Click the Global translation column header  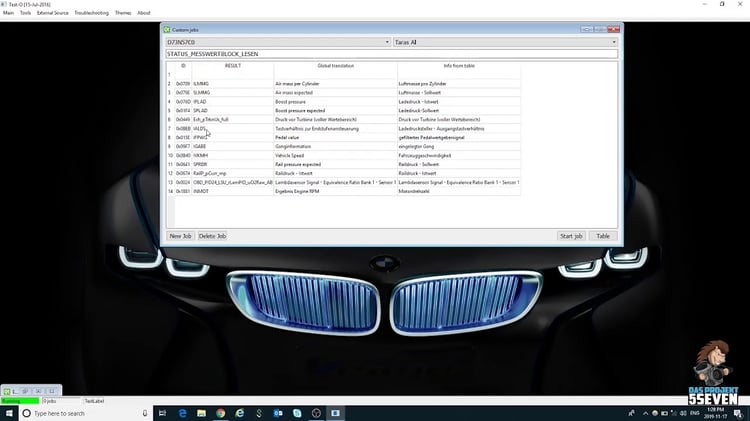pos(335,66)
